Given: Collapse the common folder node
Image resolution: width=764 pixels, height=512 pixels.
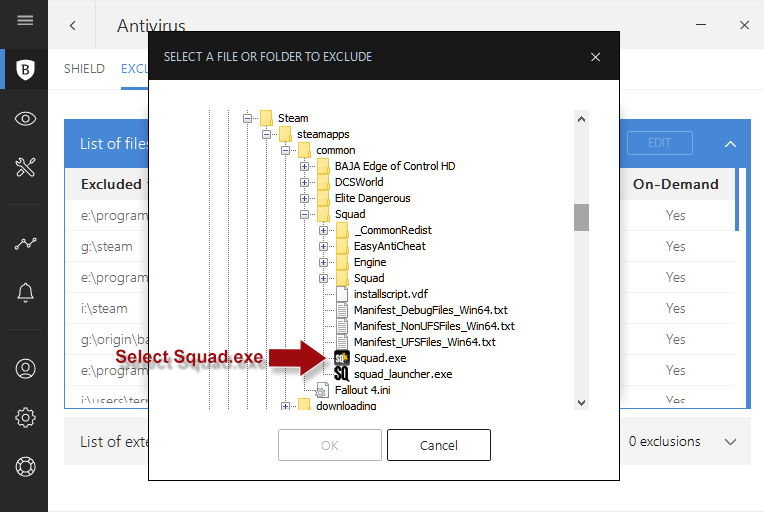Looking at the screenshot, I should pyautogui.click(x=285, y=150).
